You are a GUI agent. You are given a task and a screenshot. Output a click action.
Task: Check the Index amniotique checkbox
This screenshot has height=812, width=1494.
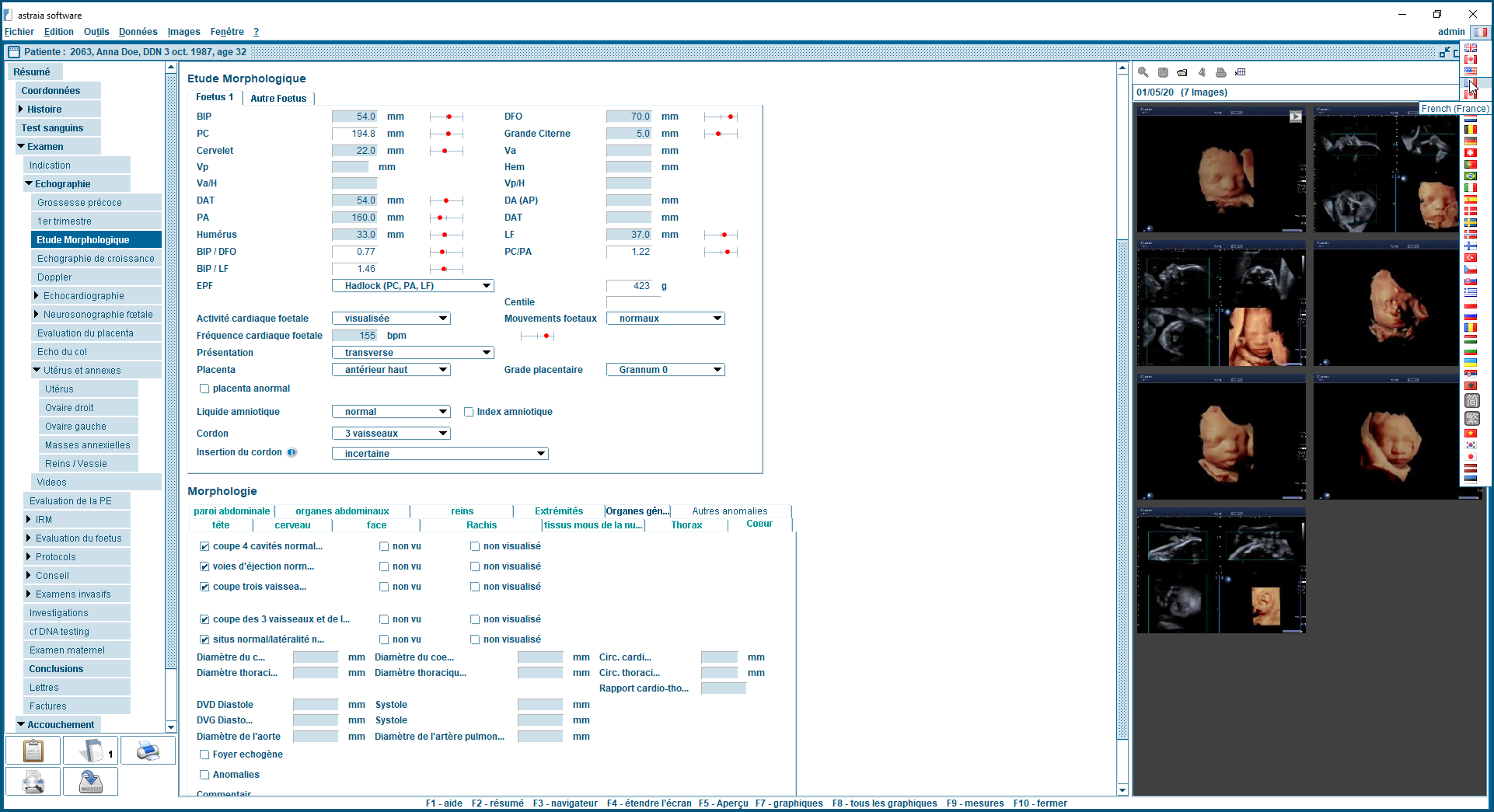[469, 412]
